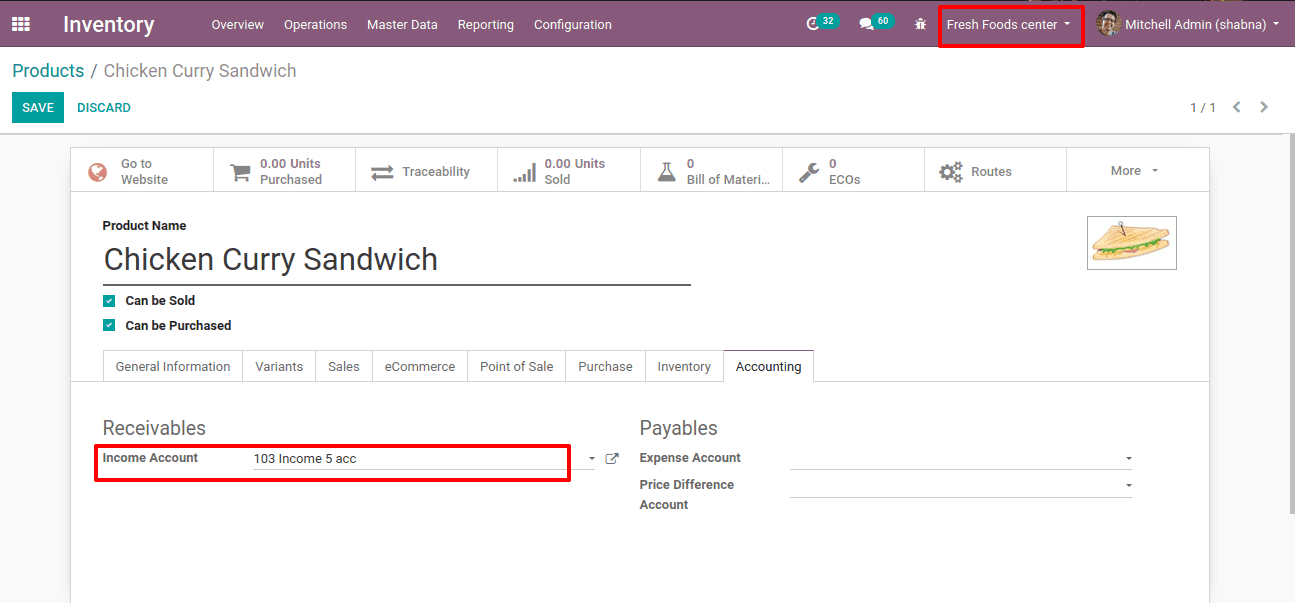This screenshot has height=603, width=1295.
Task: Open the Reporting menu
Action: coord(486,24)
